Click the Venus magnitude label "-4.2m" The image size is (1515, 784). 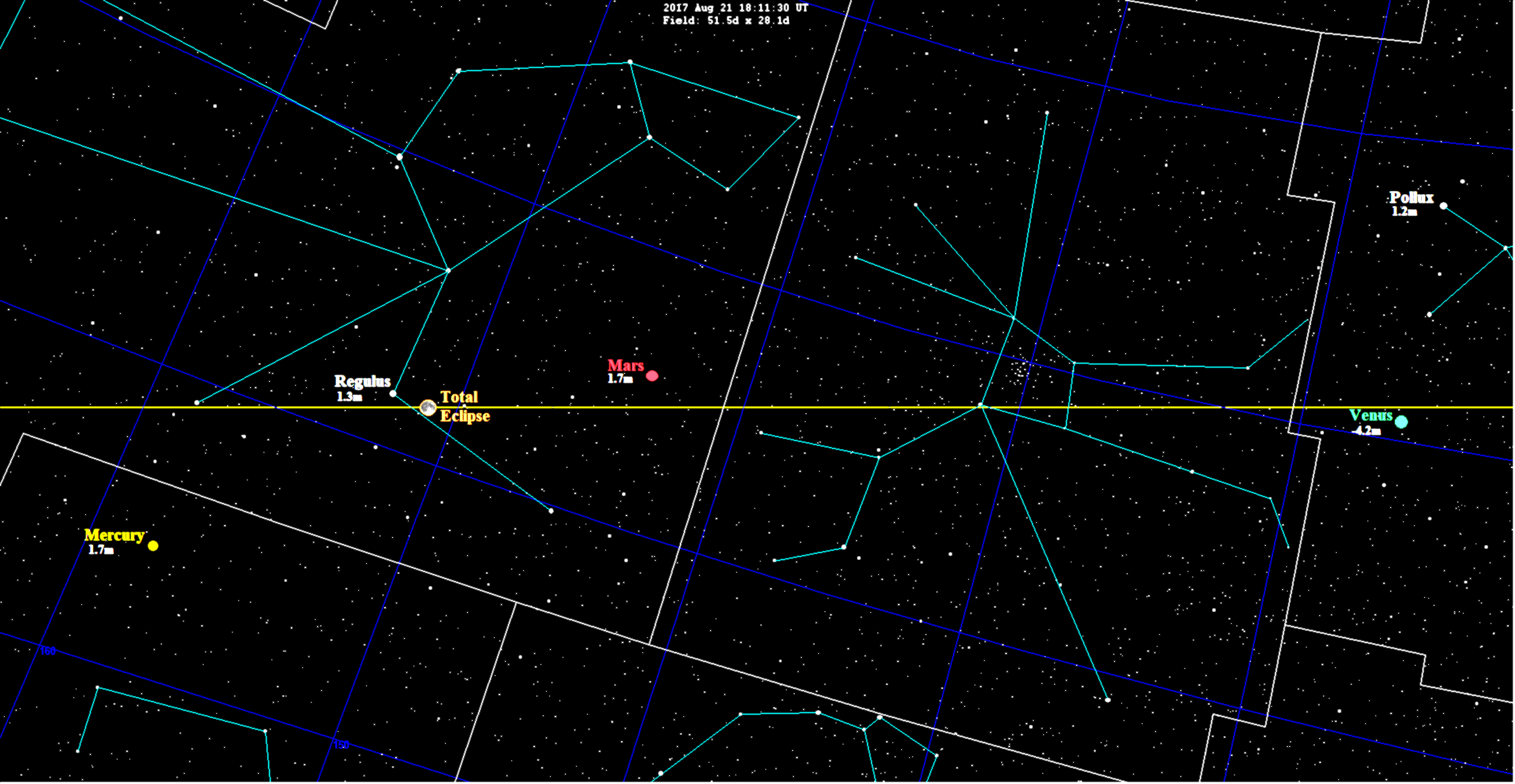click(x=1367, y=431)
